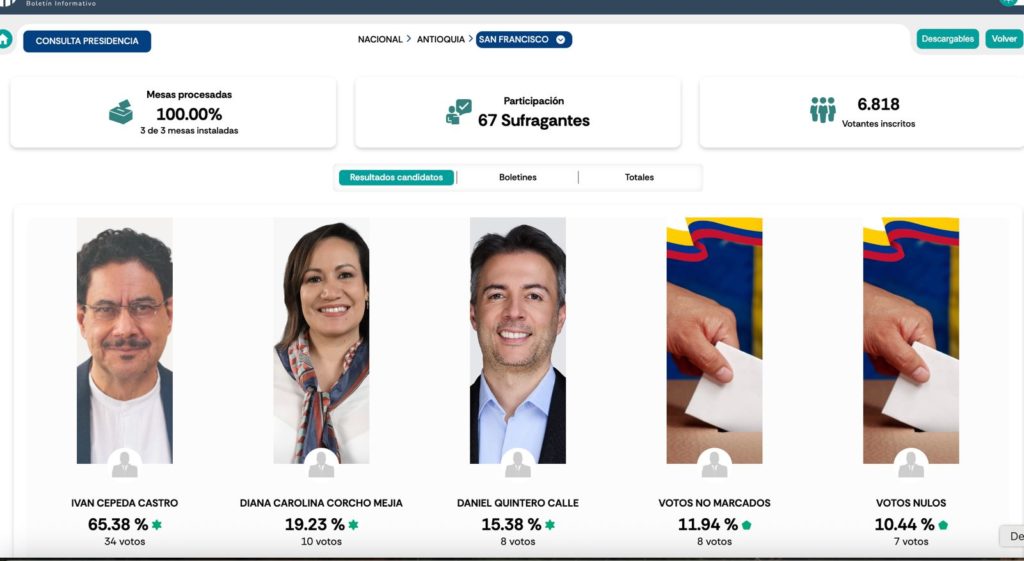The width and height of the screenshot is (1024, 561).
Task: Click the Participación voters checkmark icon
Action: pos(458,112)
